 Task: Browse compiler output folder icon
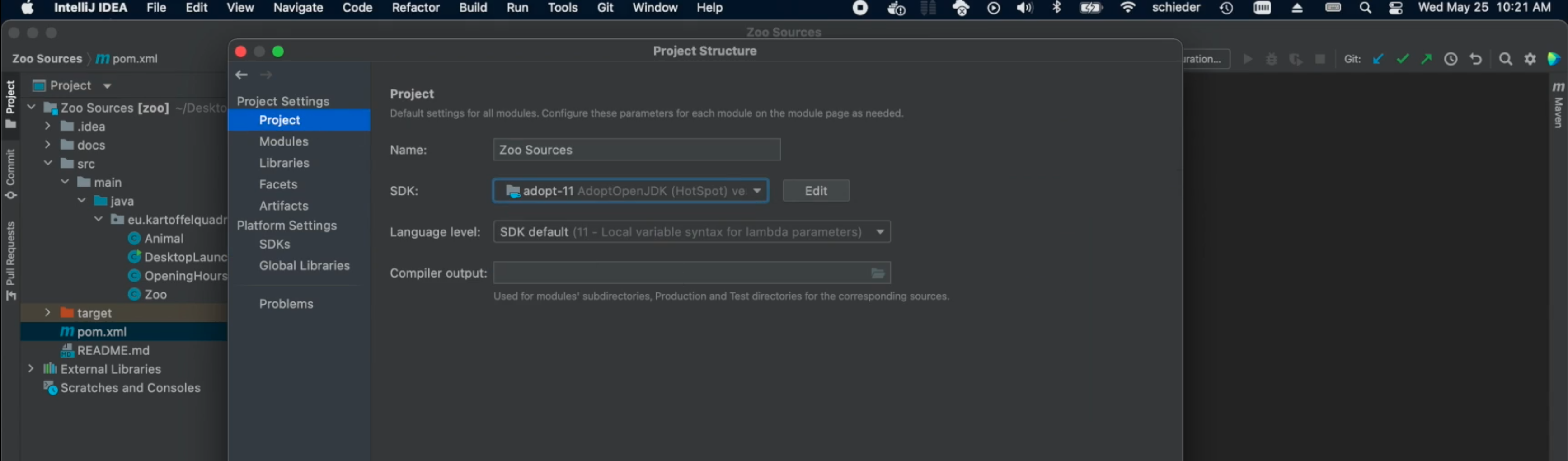point(877,273)
